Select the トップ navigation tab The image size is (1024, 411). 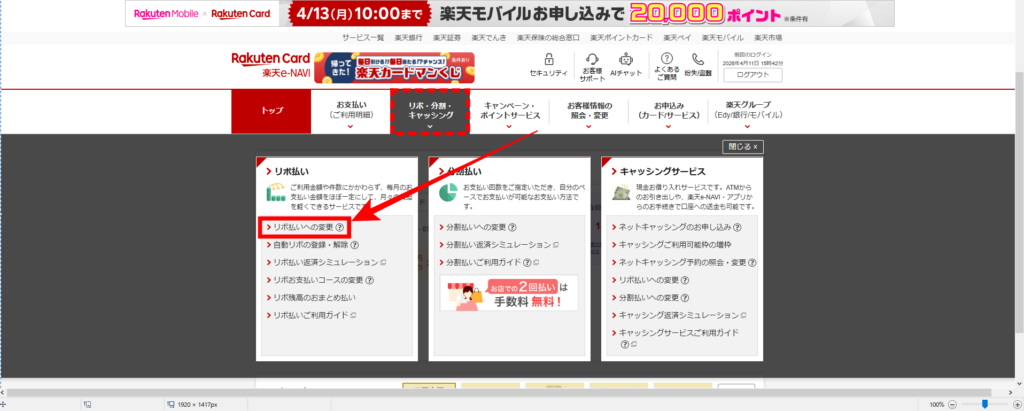click(x=271, y=111)
